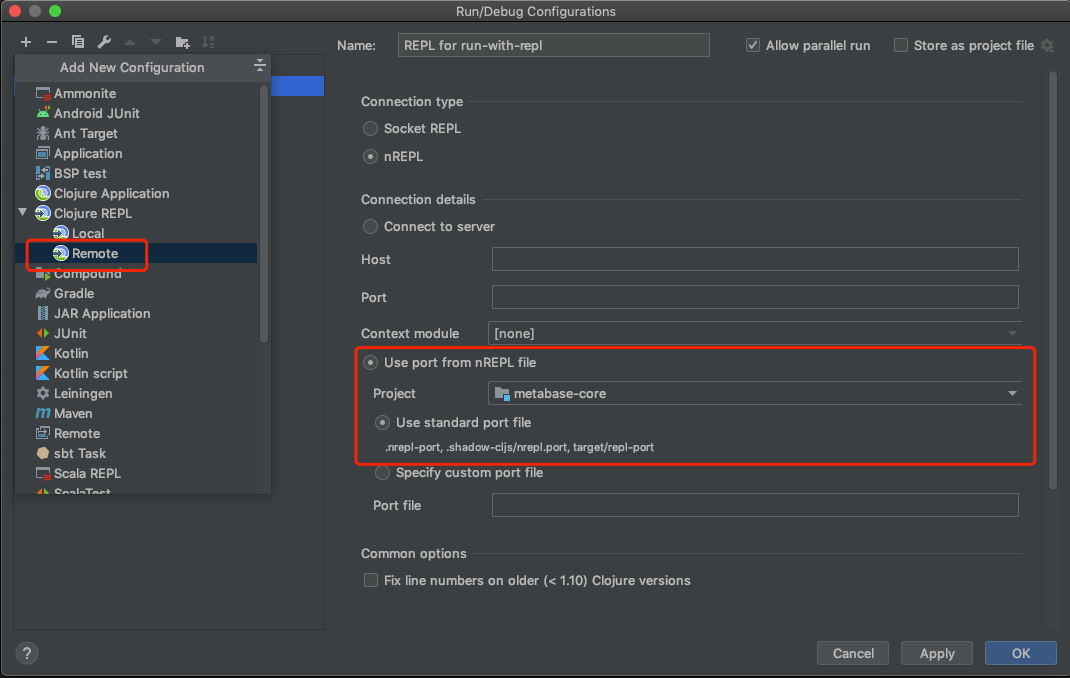Click the Move Up arrow icon

(x=130, y=42)
